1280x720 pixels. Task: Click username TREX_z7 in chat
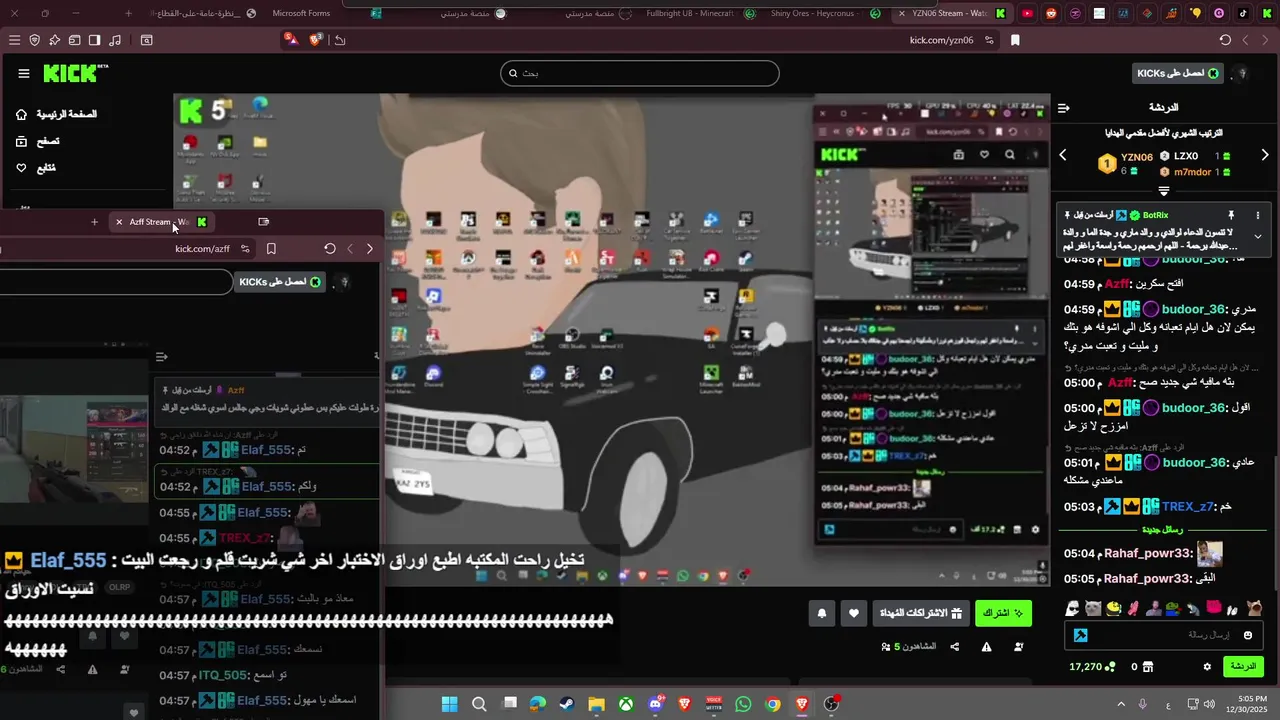[1187, 507]
